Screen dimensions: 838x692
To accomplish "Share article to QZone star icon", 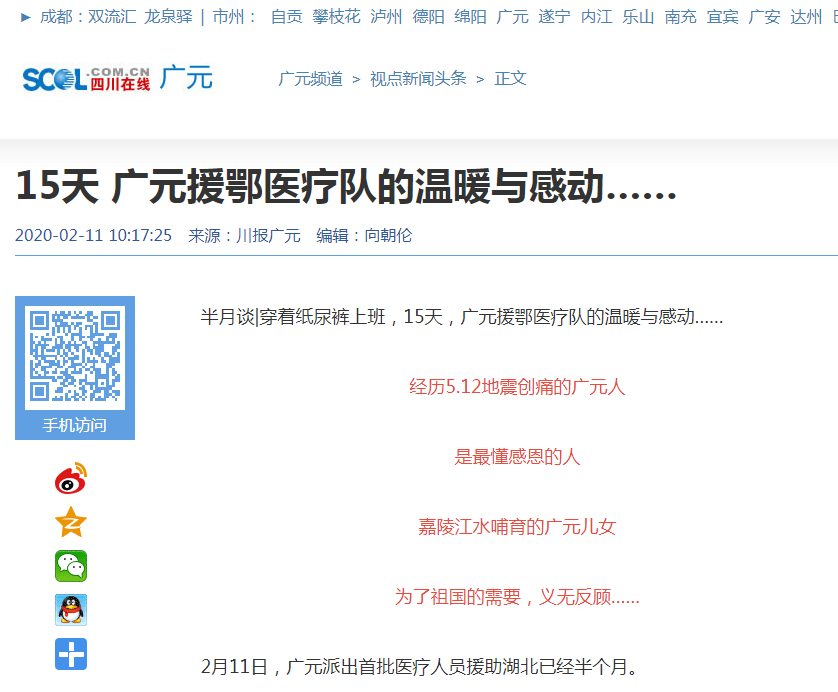I will [71, 522].
